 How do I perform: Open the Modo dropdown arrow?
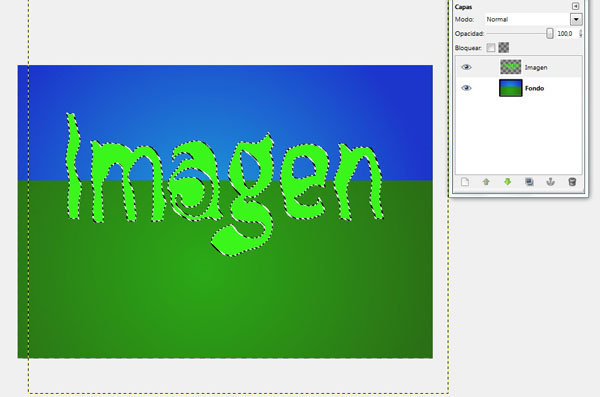point(576,19)
